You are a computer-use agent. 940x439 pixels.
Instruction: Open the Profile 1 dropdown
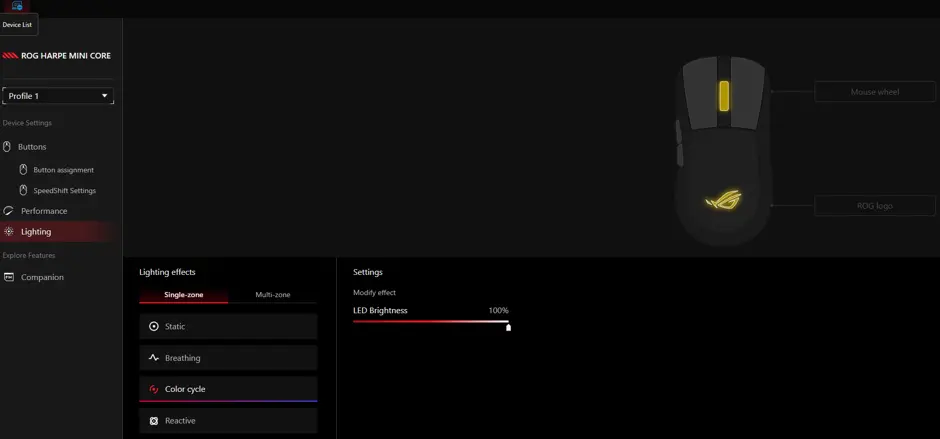click(x=58, y=96)
